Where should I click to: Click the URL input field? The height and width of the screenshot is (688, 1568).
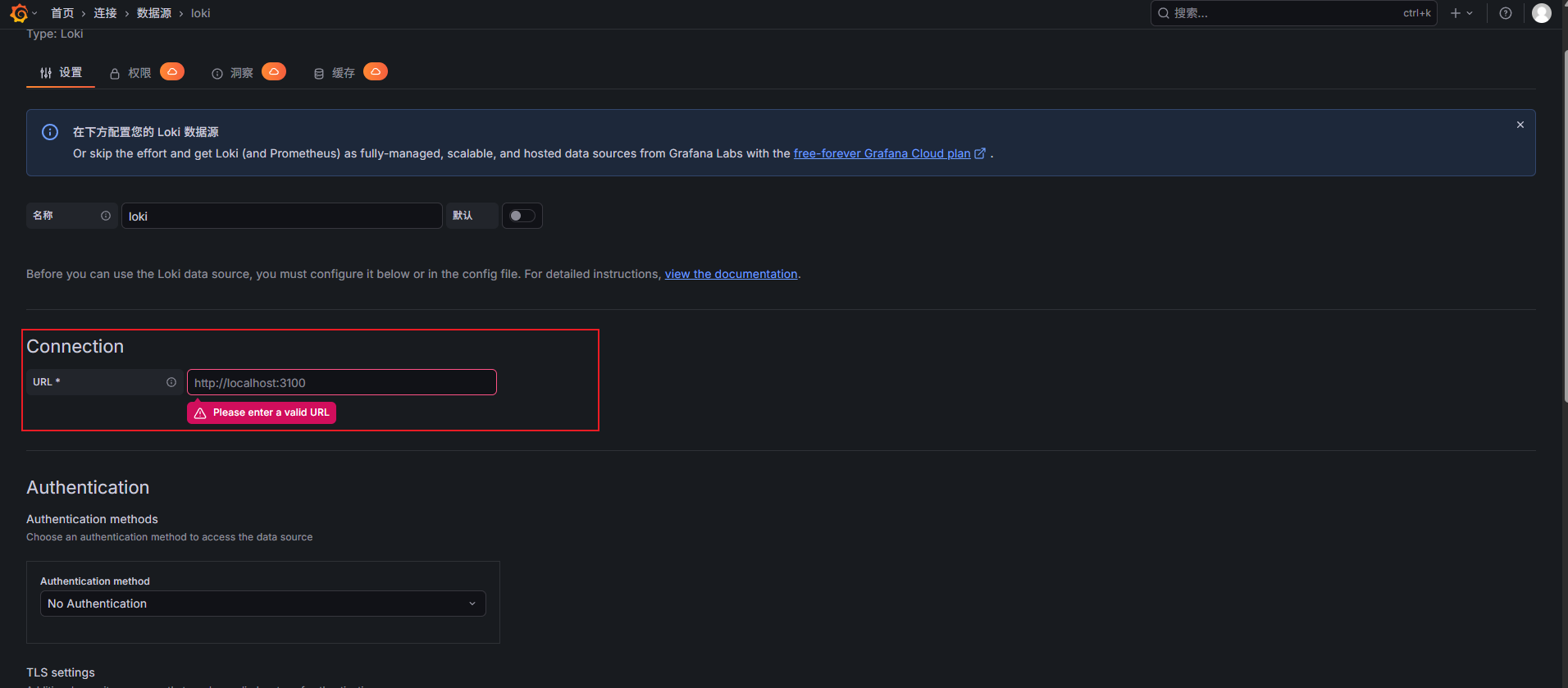click(x=342, y=382)
